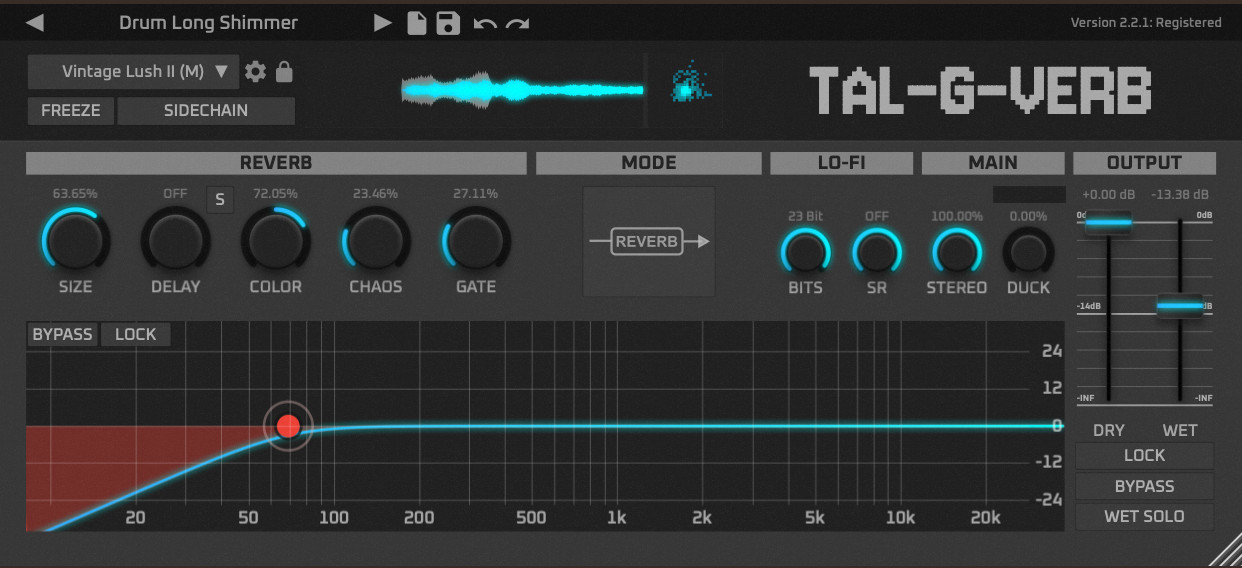Click the MAIN section header
The height and width of the screenshot is (568, 1242).
(x=993, y=163)
